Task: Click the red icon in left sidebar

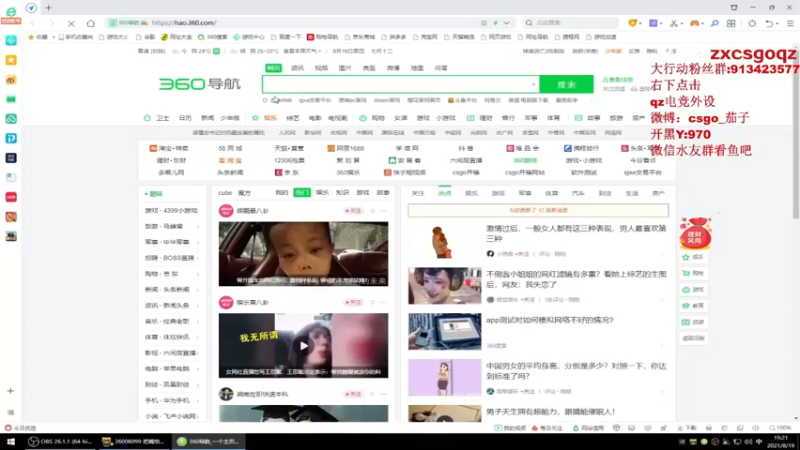Action: (x=11, y=197)
